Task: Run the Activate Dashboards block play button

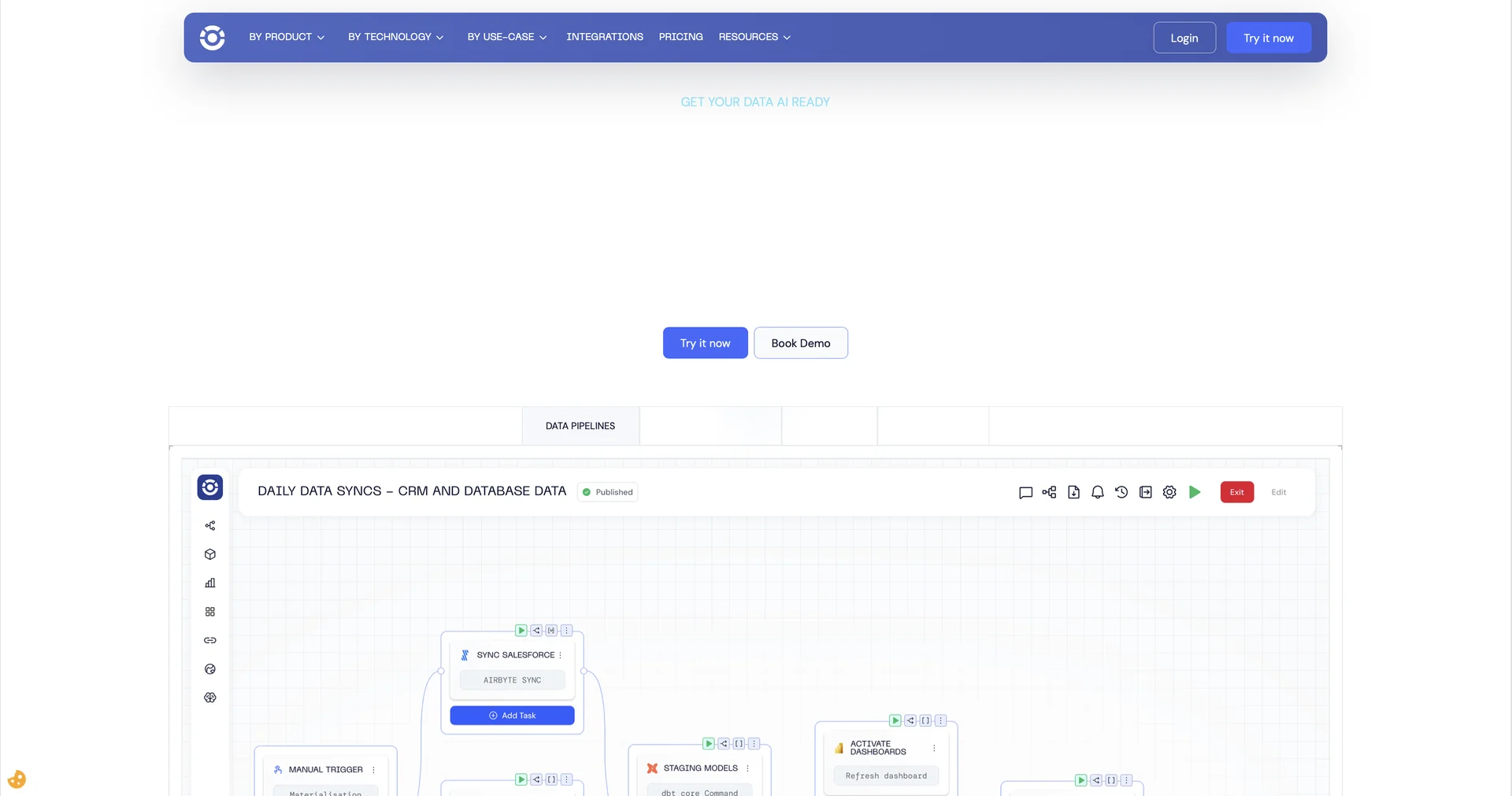Action: [x=895, y=720]
